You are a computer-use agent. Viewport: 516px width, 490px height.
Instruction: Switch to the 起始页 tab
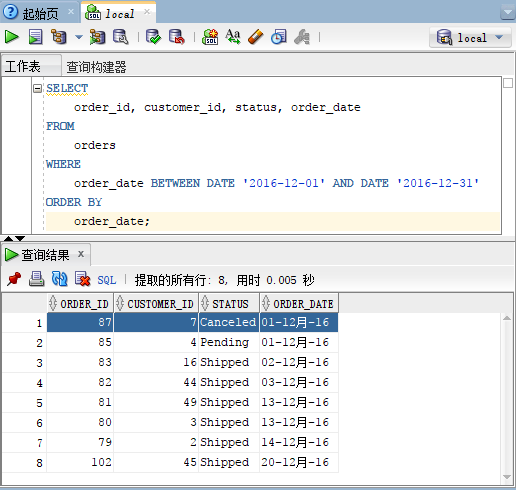[x=40, y=13]
